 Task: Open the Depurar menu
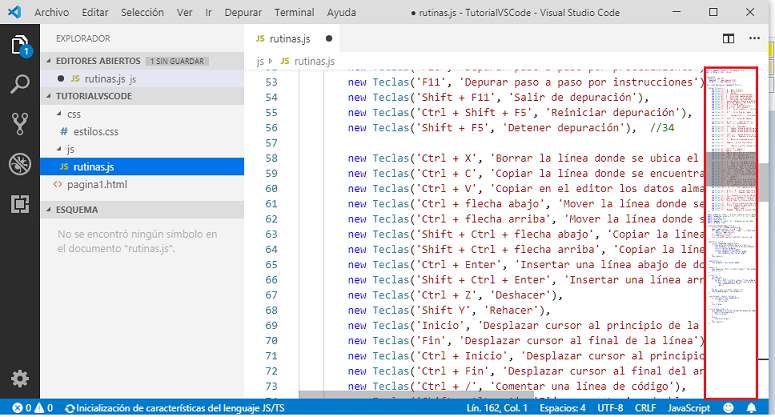(x=243, y=12)
